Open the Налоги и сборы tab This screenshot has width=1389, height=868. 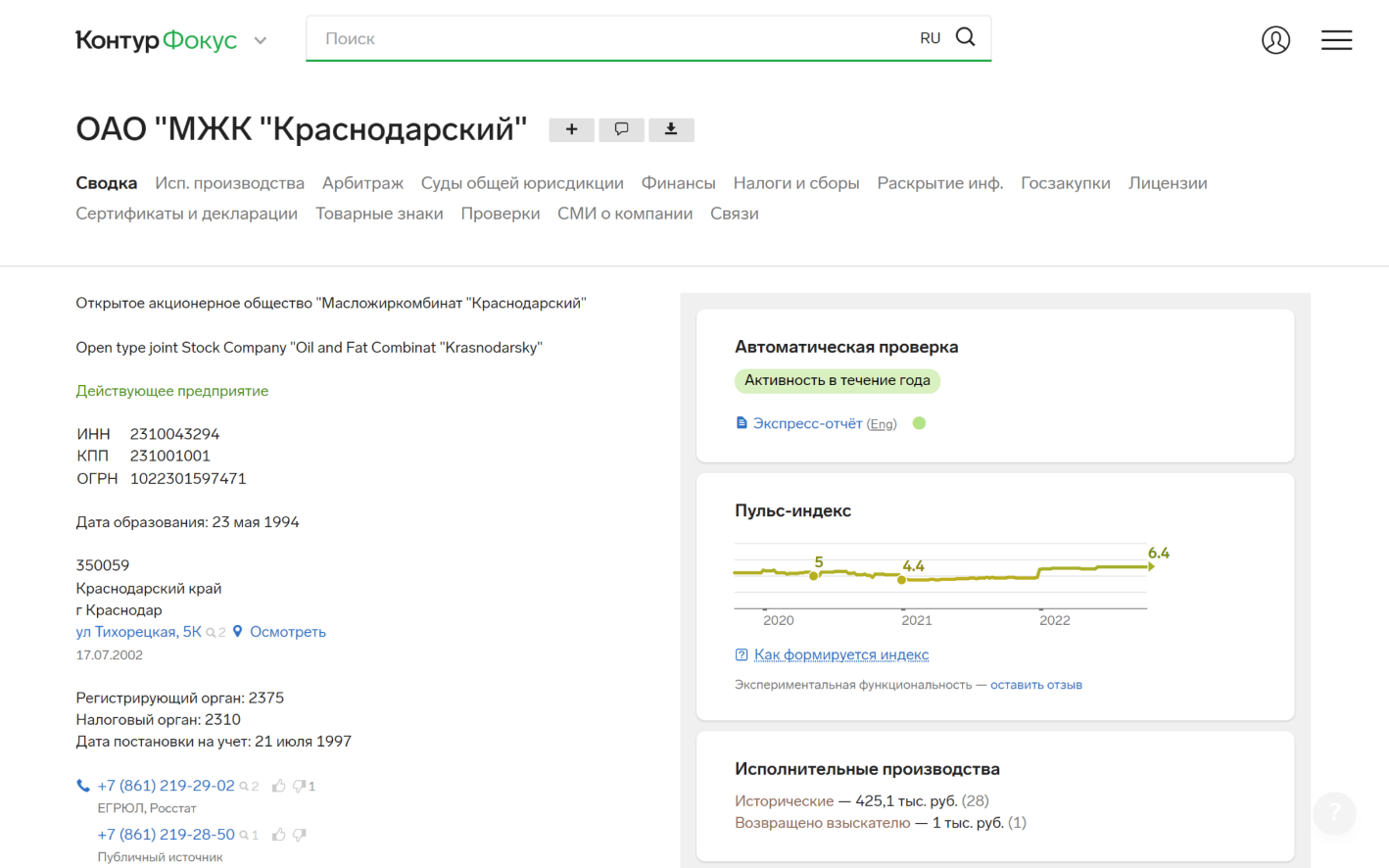pyautogui.click(x=796, y=183)
